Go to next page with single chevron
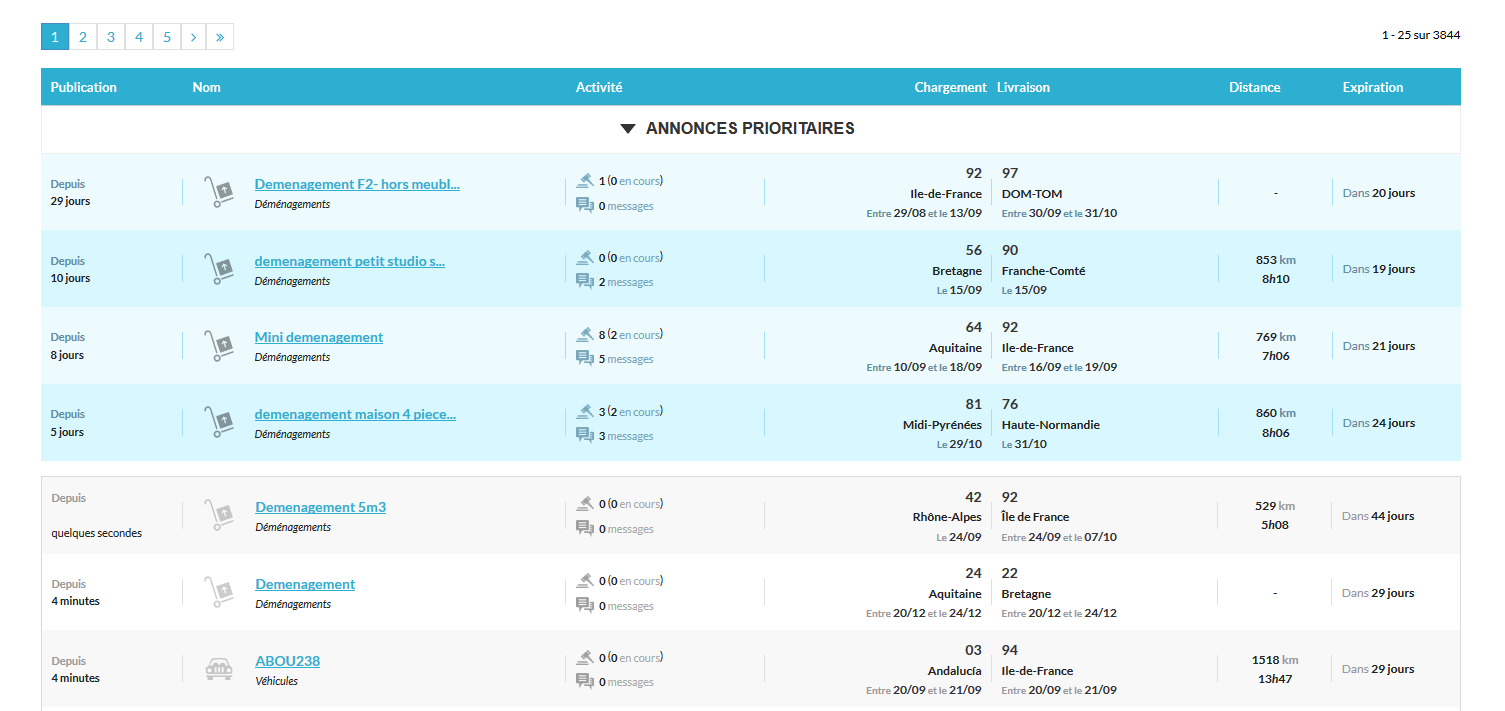 pos(193,37)
